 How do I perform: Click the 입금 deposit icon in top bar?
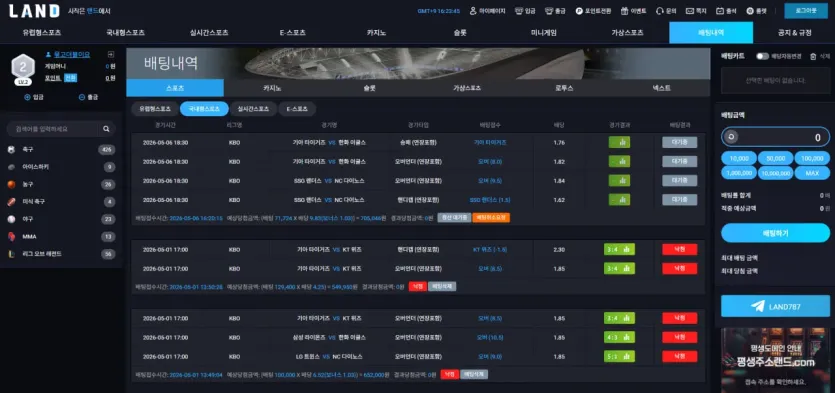(x=518, y=11)
